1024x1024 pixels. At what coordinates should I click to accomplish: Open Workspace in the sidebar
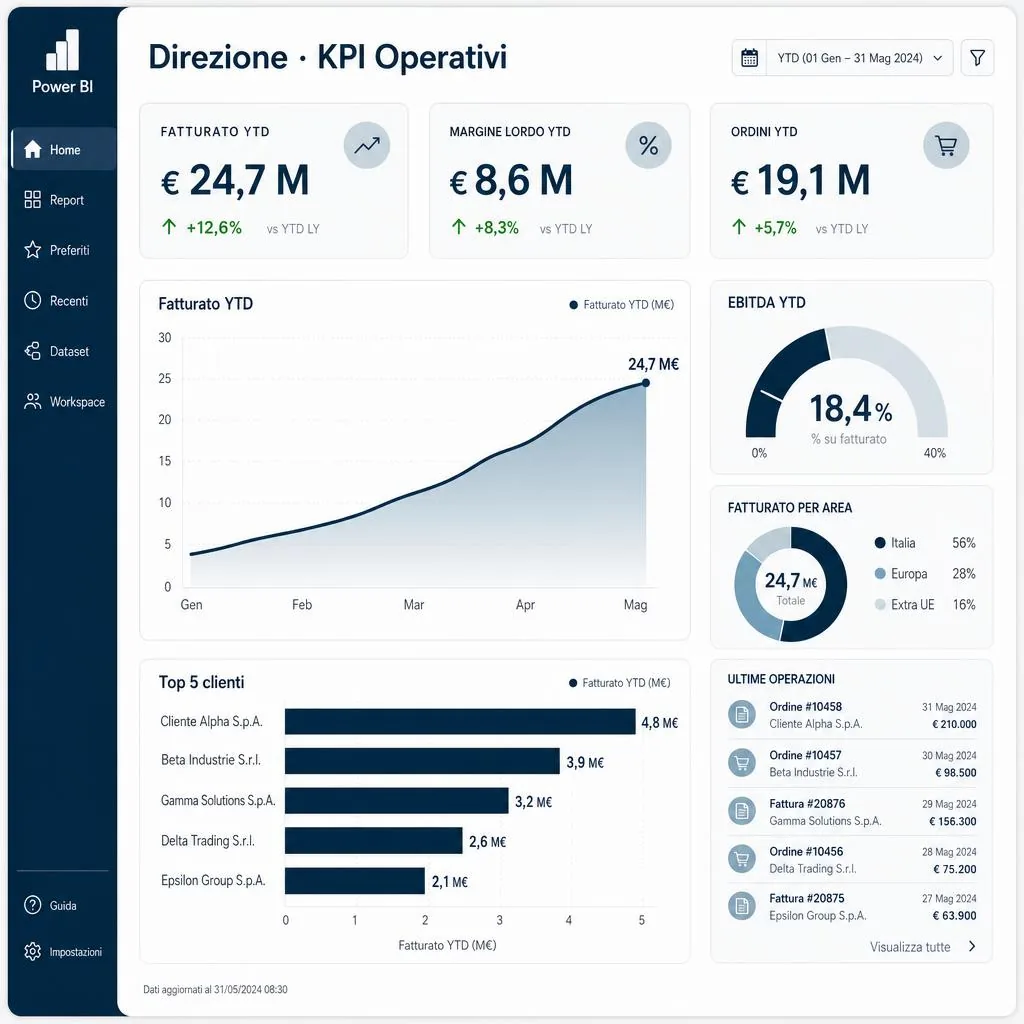tap(64, 402)
